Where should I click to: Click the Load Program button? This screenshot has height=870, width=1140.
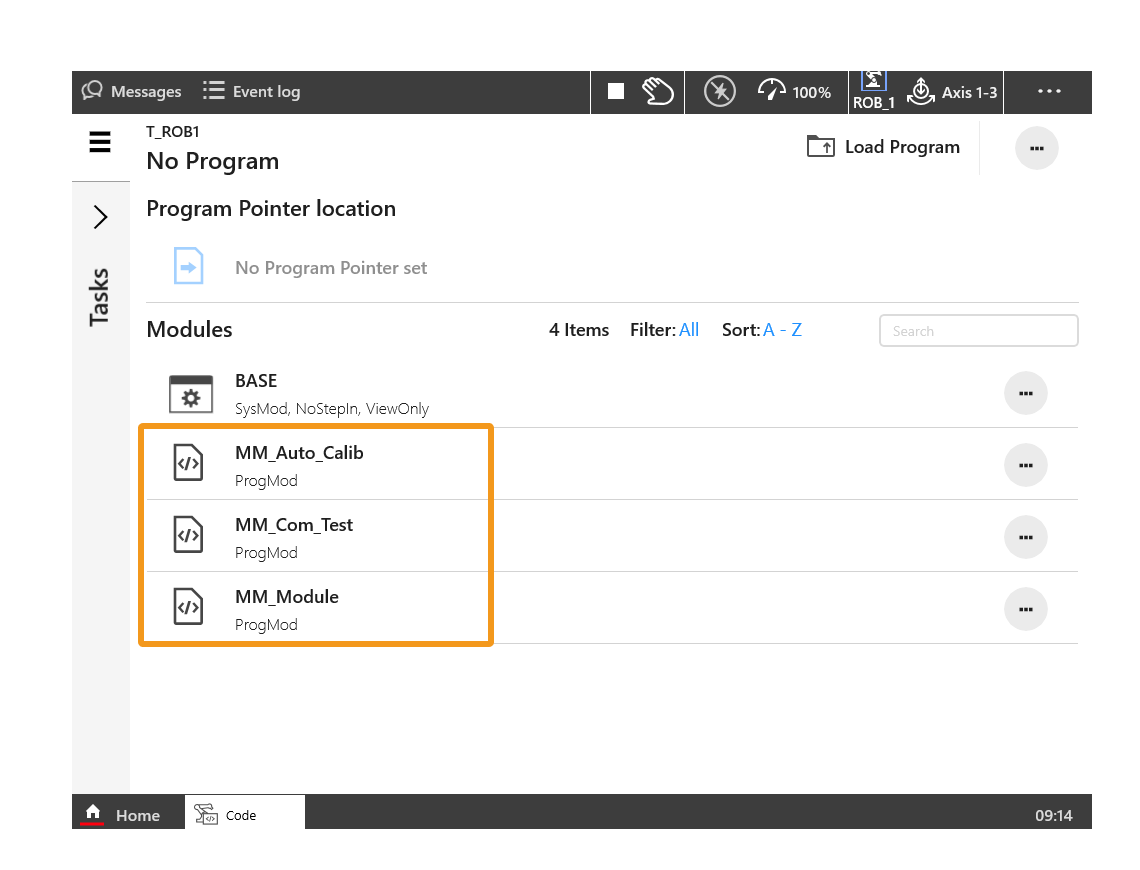point(883,147)
